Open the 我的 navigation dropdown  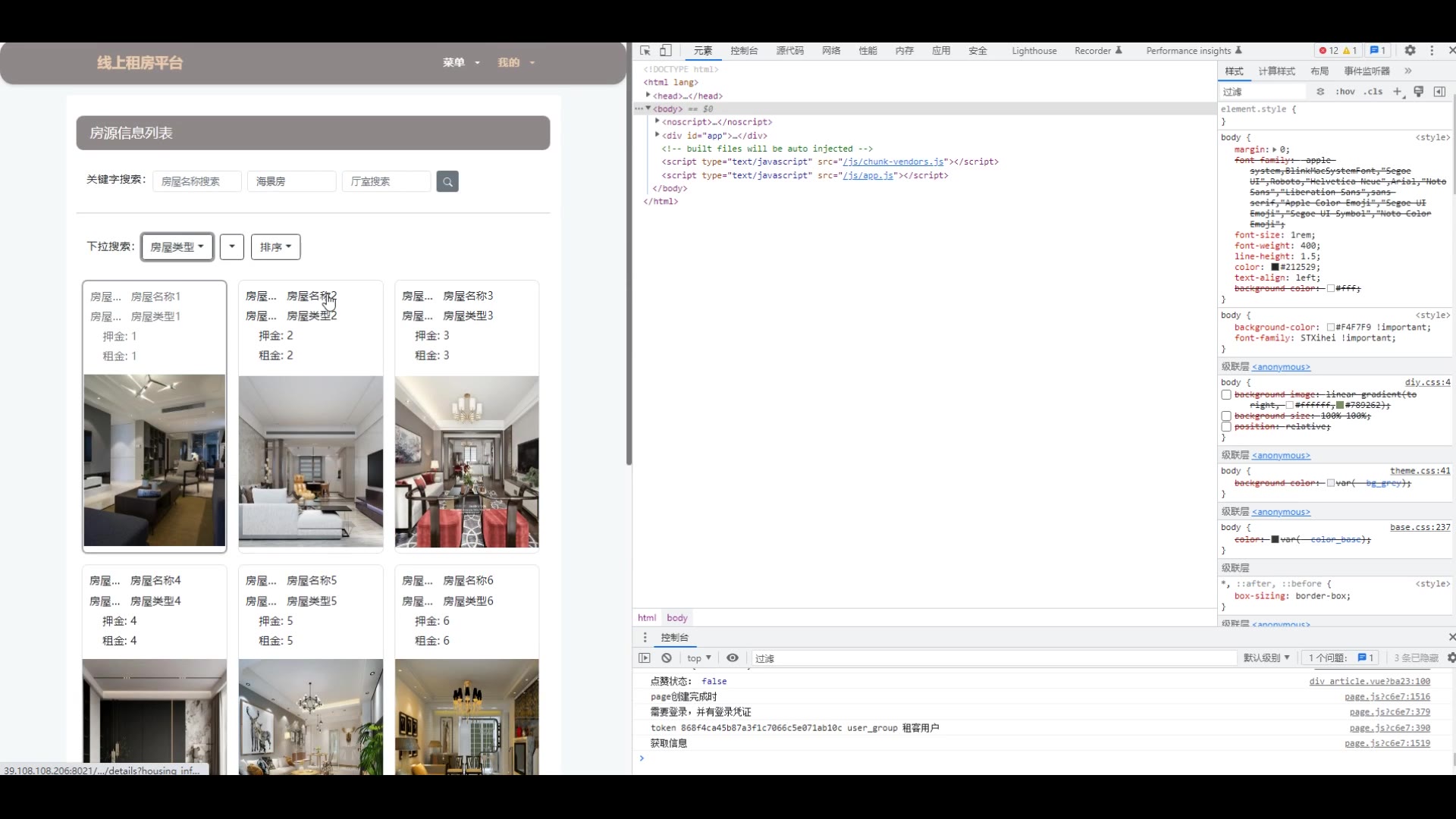[x=516, y=63]
